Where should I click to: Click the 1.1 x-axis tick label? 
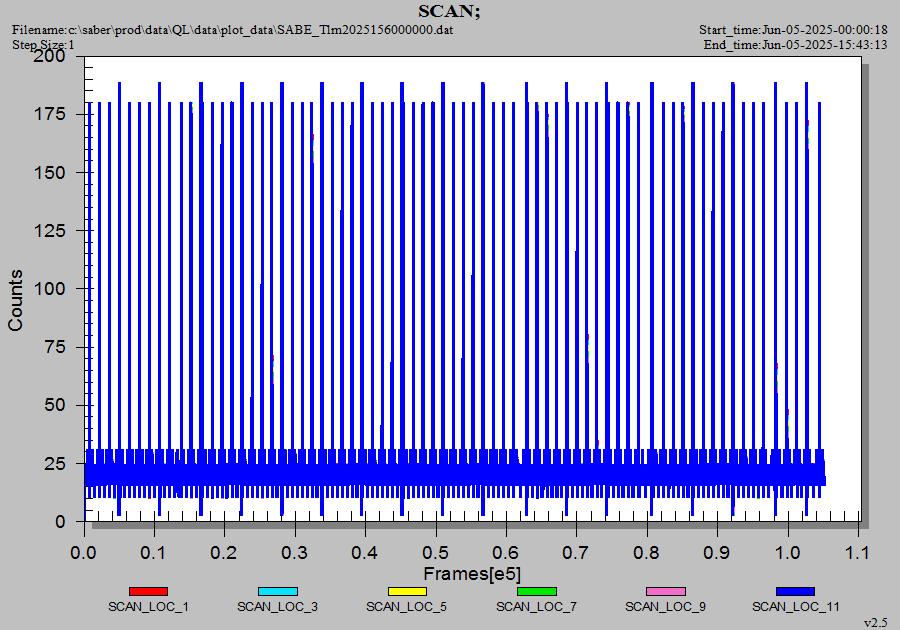[x=858, y=553]
